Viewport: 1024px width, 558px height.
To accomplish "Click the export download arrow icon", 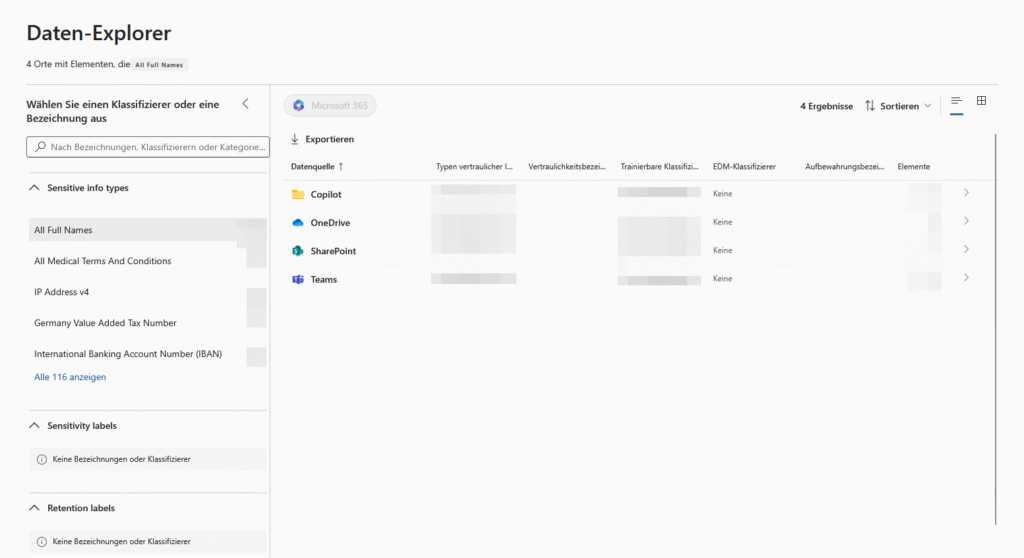I will 295,139.
